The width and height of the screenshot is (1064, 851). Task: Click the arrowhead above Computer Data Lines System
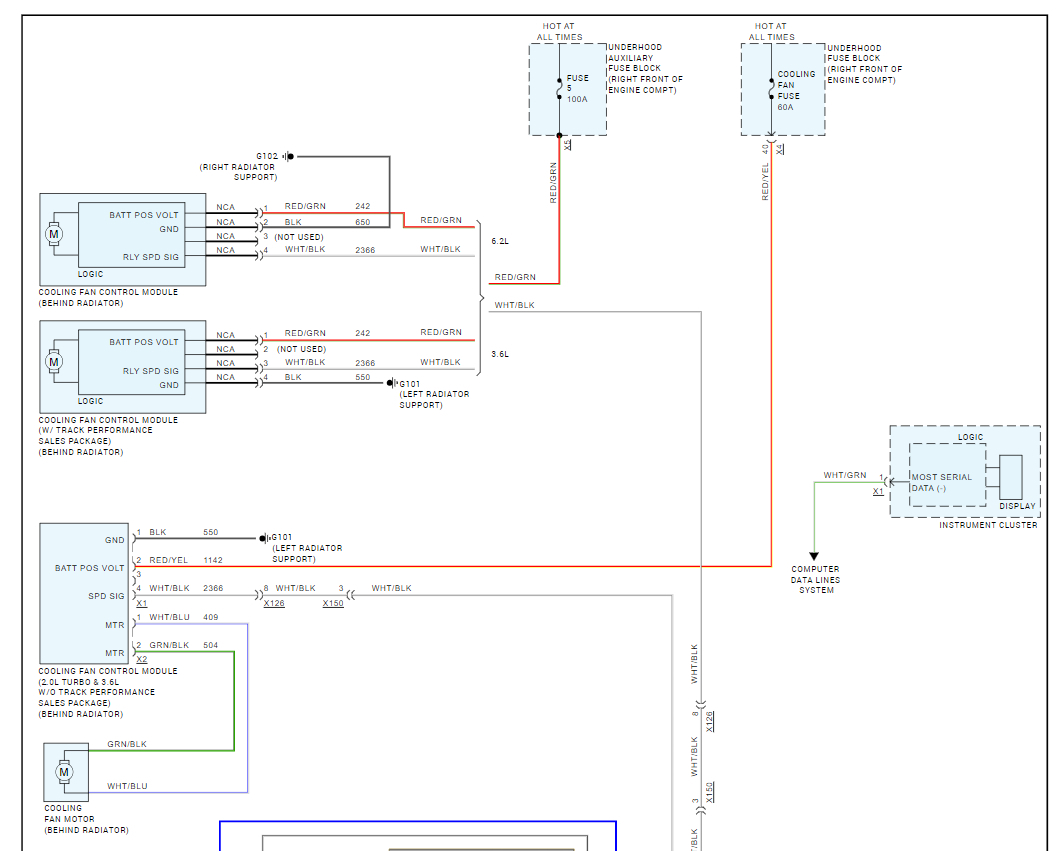pyautogui.click(x=814, y=556)
